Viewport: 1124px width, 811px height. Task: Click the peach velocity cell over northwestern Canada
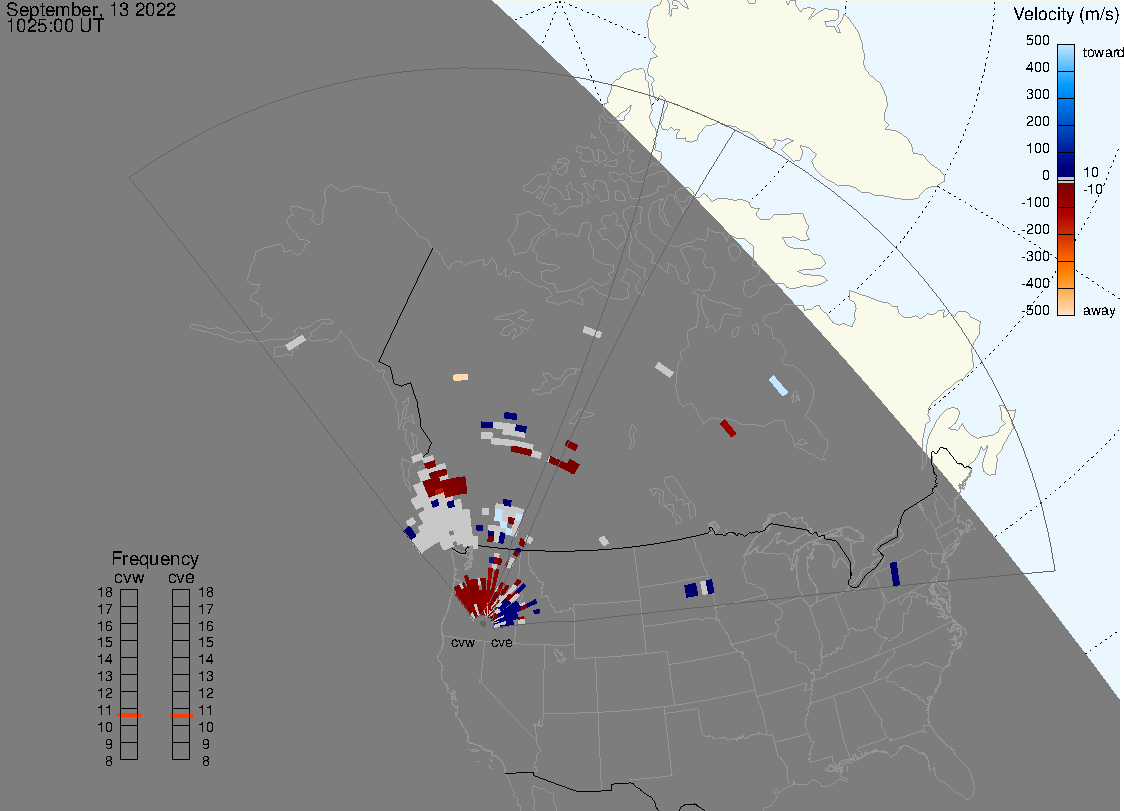(460, 377)
